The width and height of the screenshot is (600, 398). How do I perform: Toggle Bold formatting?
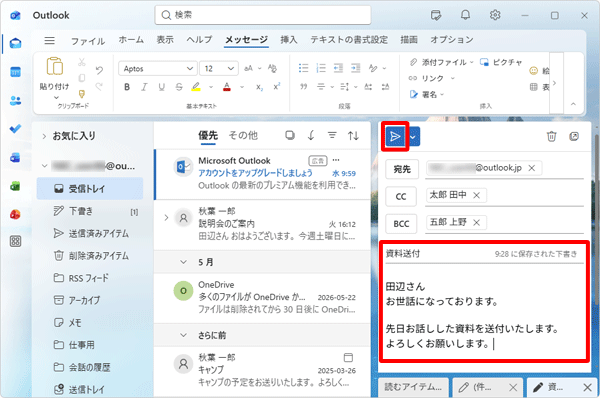[127, 87]
